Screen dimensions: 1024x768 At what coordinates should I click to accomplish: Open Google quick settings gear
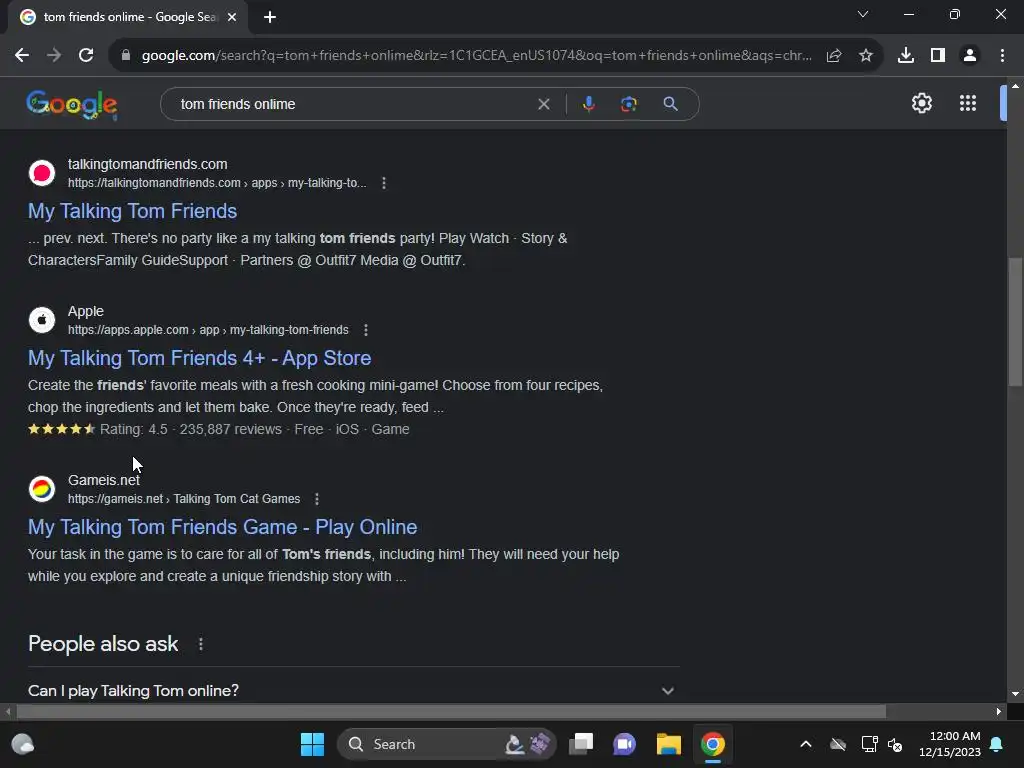point(921,103)
